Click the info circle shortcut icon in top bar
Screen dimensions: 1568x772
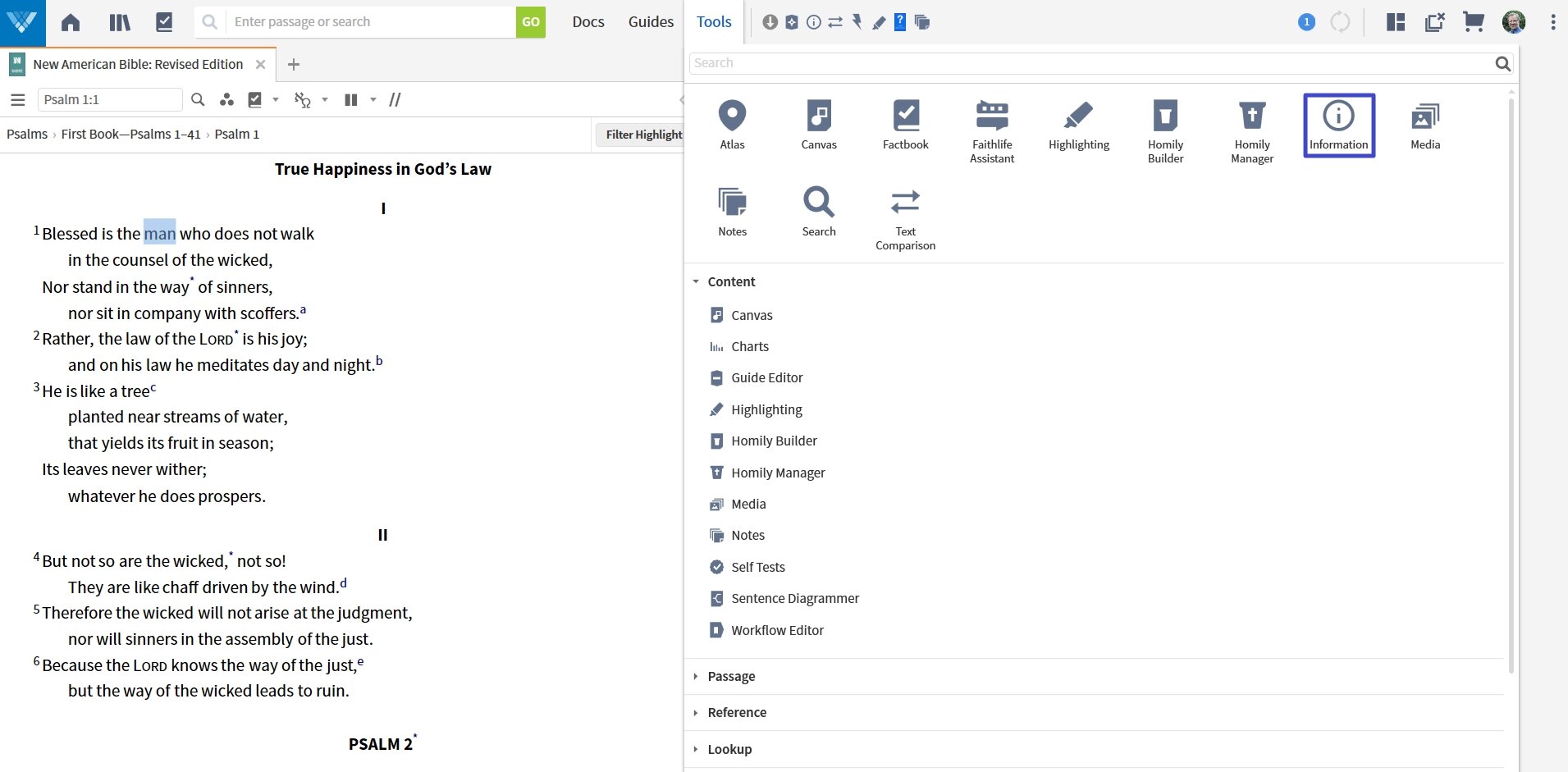[x=814, y=22]
